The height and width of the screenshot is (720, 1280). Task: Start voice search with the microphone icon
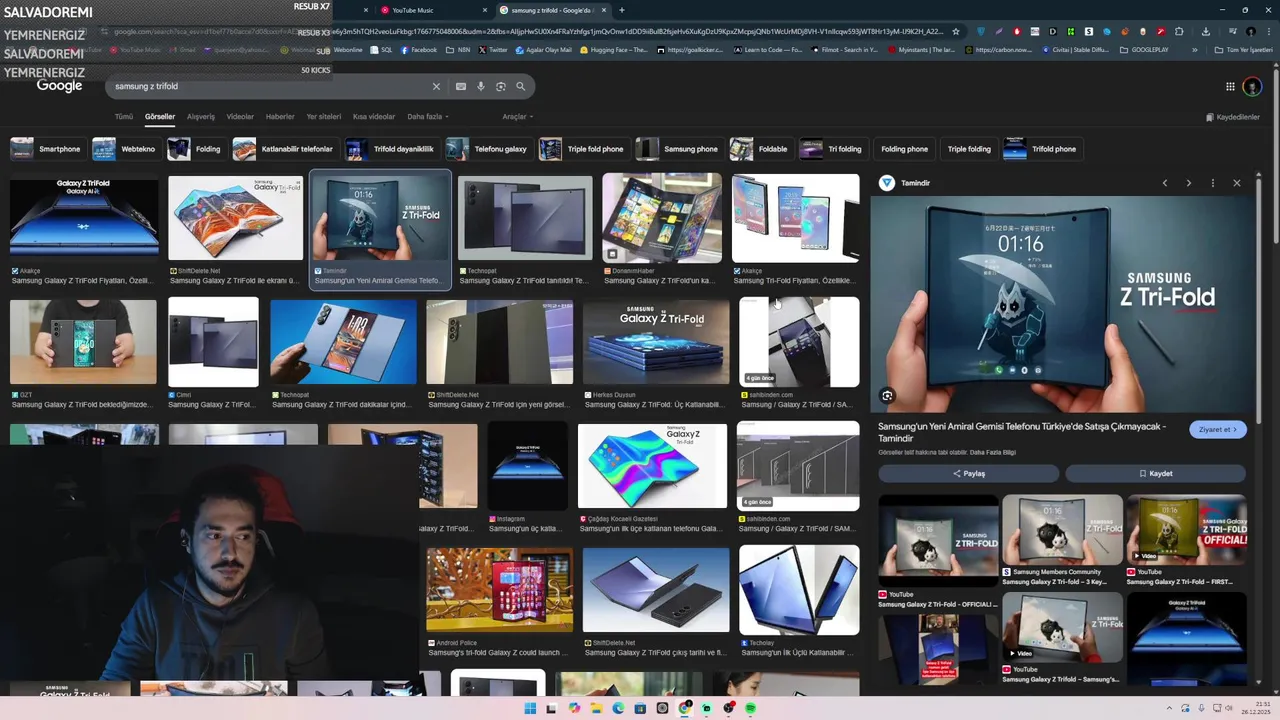481,86
